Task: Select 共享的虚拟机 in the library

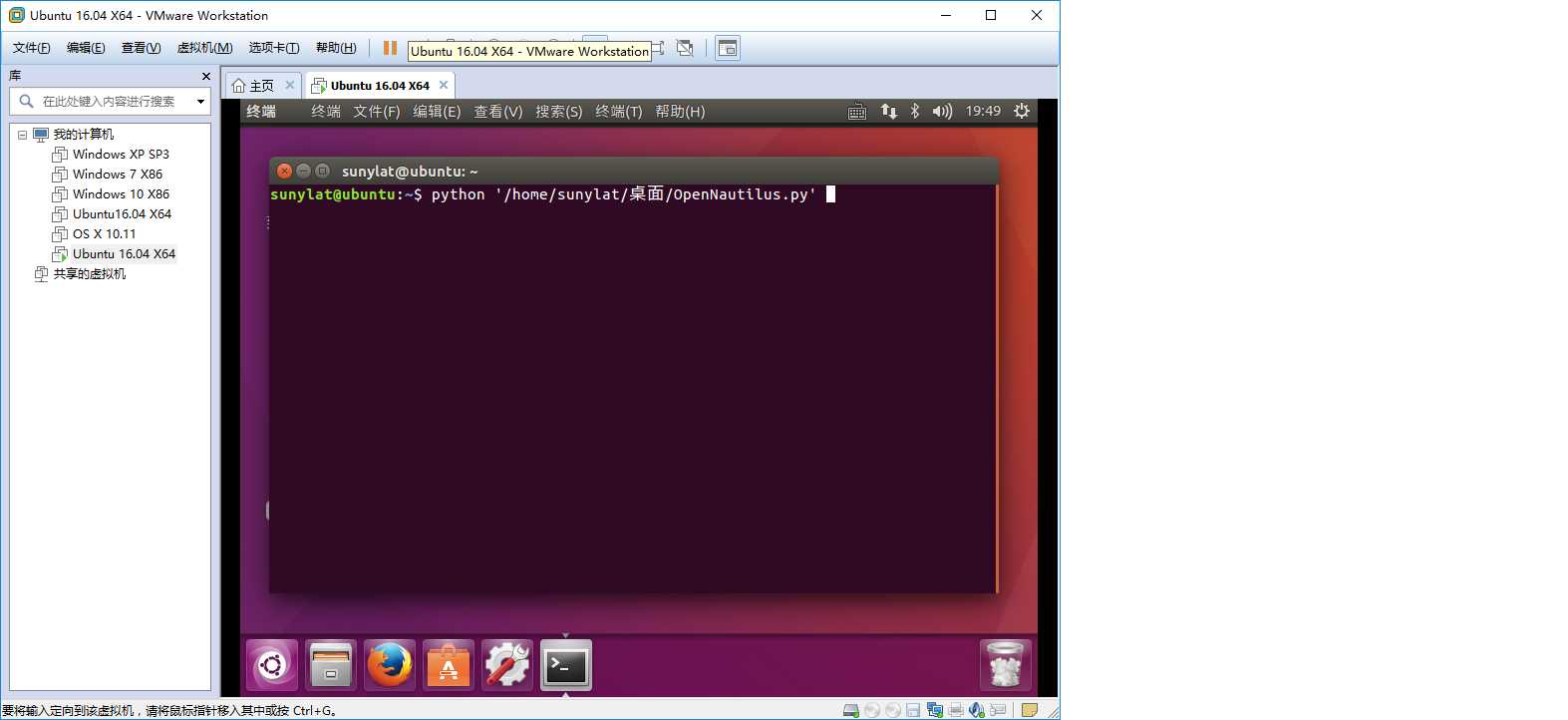Action: [90, 274]
